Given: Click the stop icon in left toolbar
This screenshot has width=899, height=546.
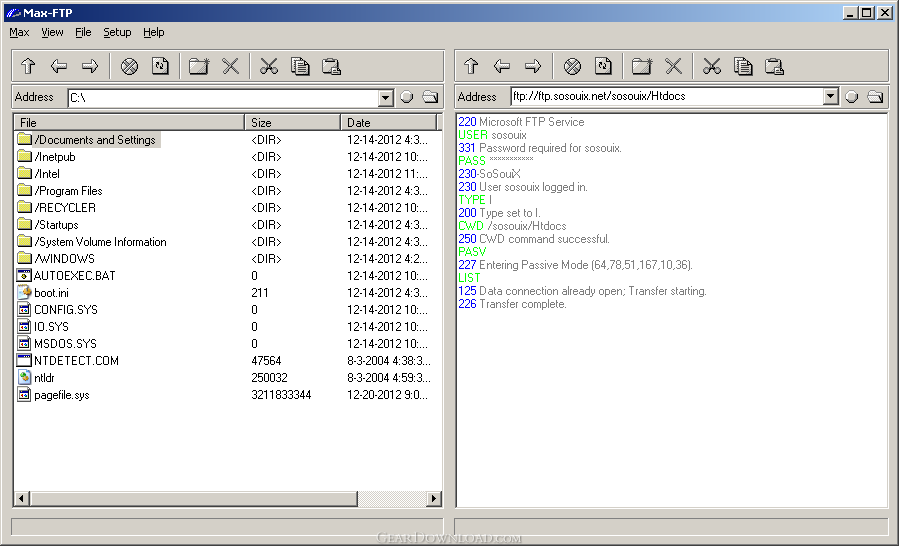Looking at the screenshot, I should pos(130,67).
